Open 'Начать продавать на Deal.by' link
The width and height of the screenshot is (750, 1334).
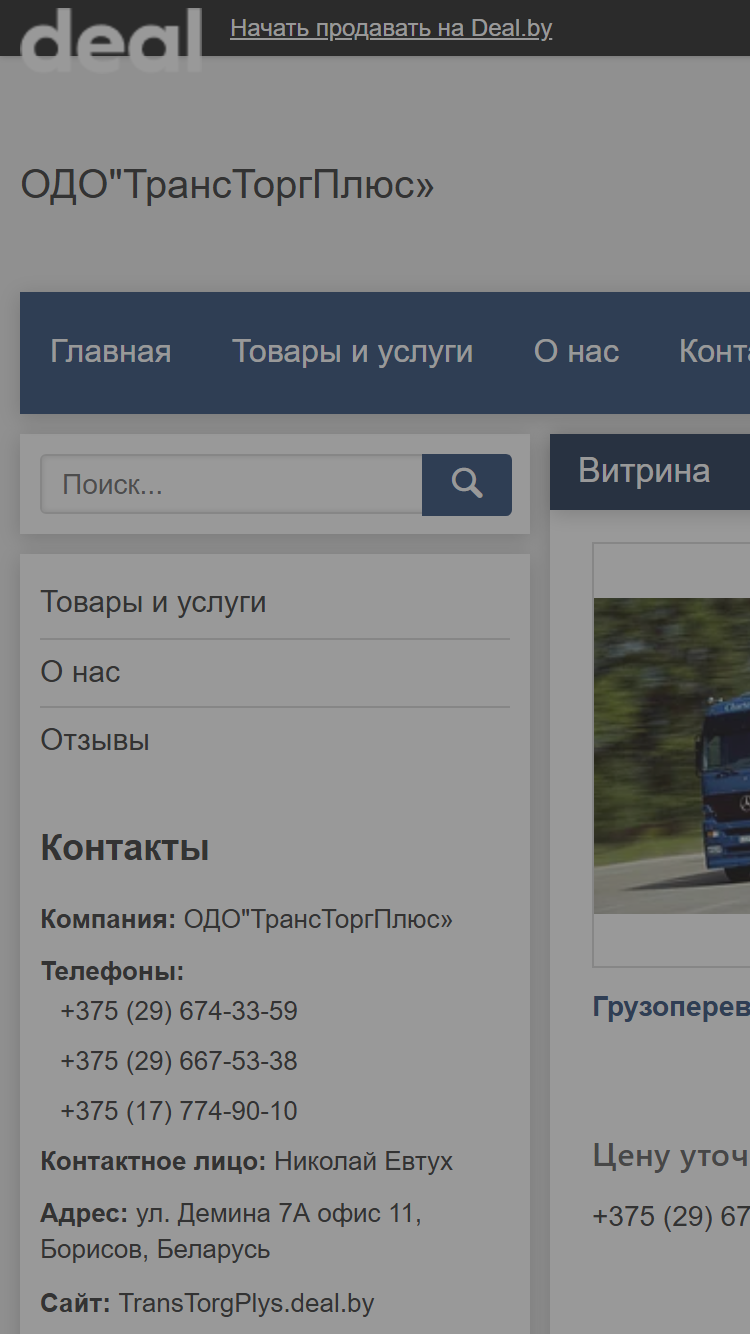click(391, 28)
